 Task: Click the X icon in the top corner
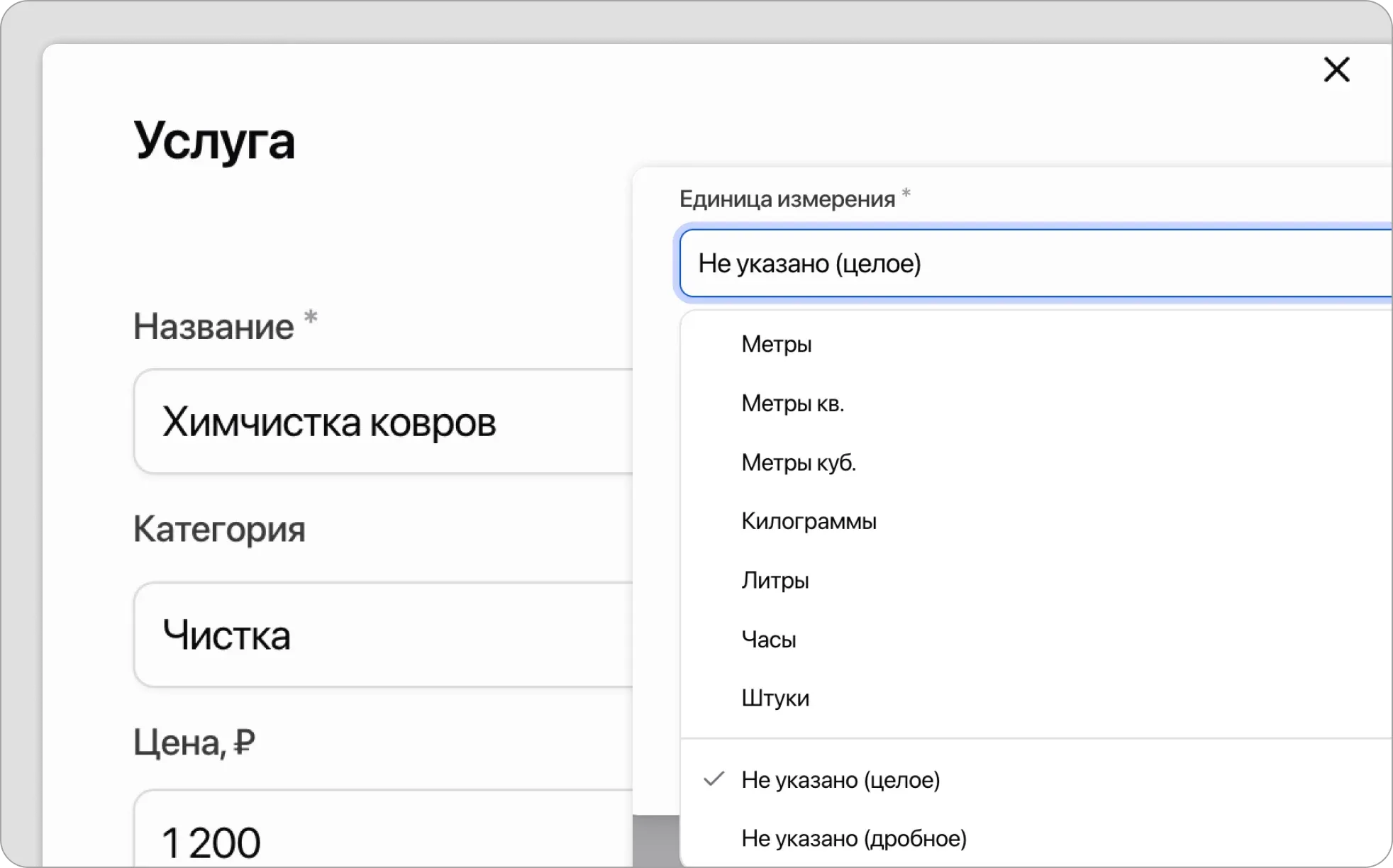(x=1336, y=69)
